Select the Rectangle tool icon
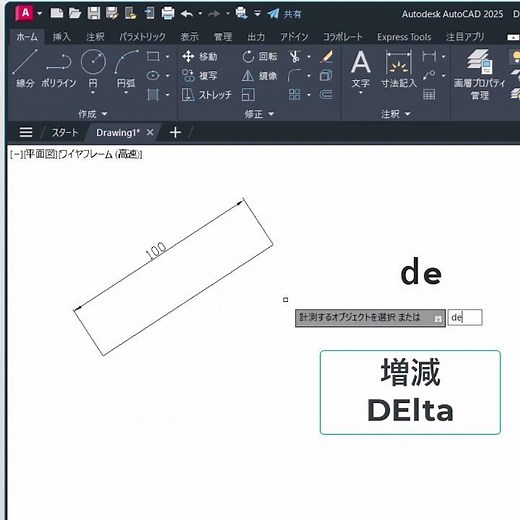The height and width of the screenshot is (520, 520). coord(153,56)
